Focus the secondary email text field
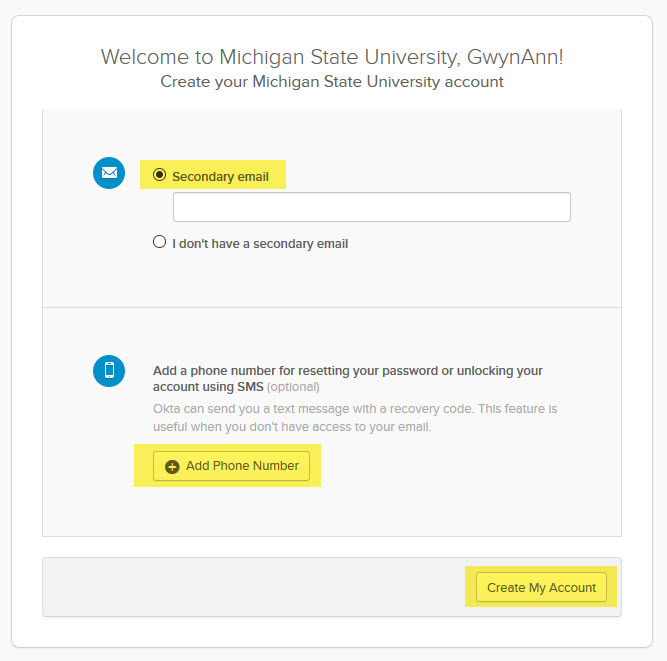Screen dimensions: 667x661 [371, 207]
